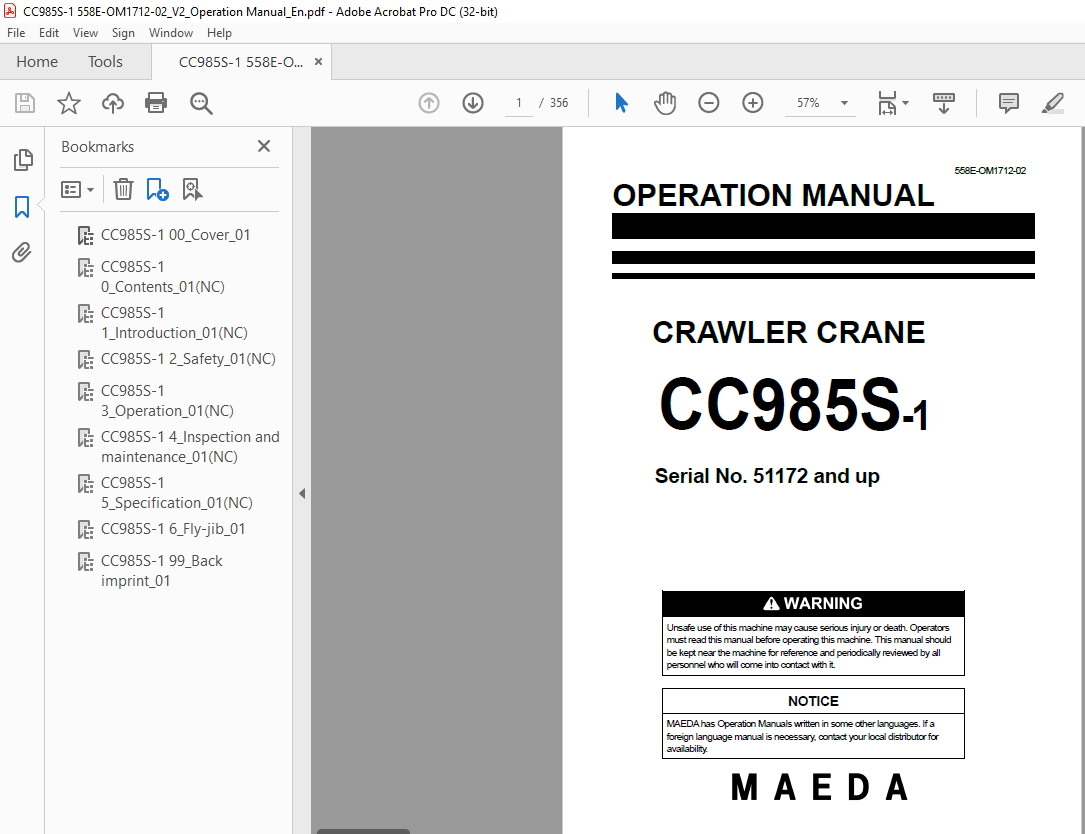Click the Save file icon
Image resolution: width=1085 pixels, height=834 pixels.
(x=25, y=103)
